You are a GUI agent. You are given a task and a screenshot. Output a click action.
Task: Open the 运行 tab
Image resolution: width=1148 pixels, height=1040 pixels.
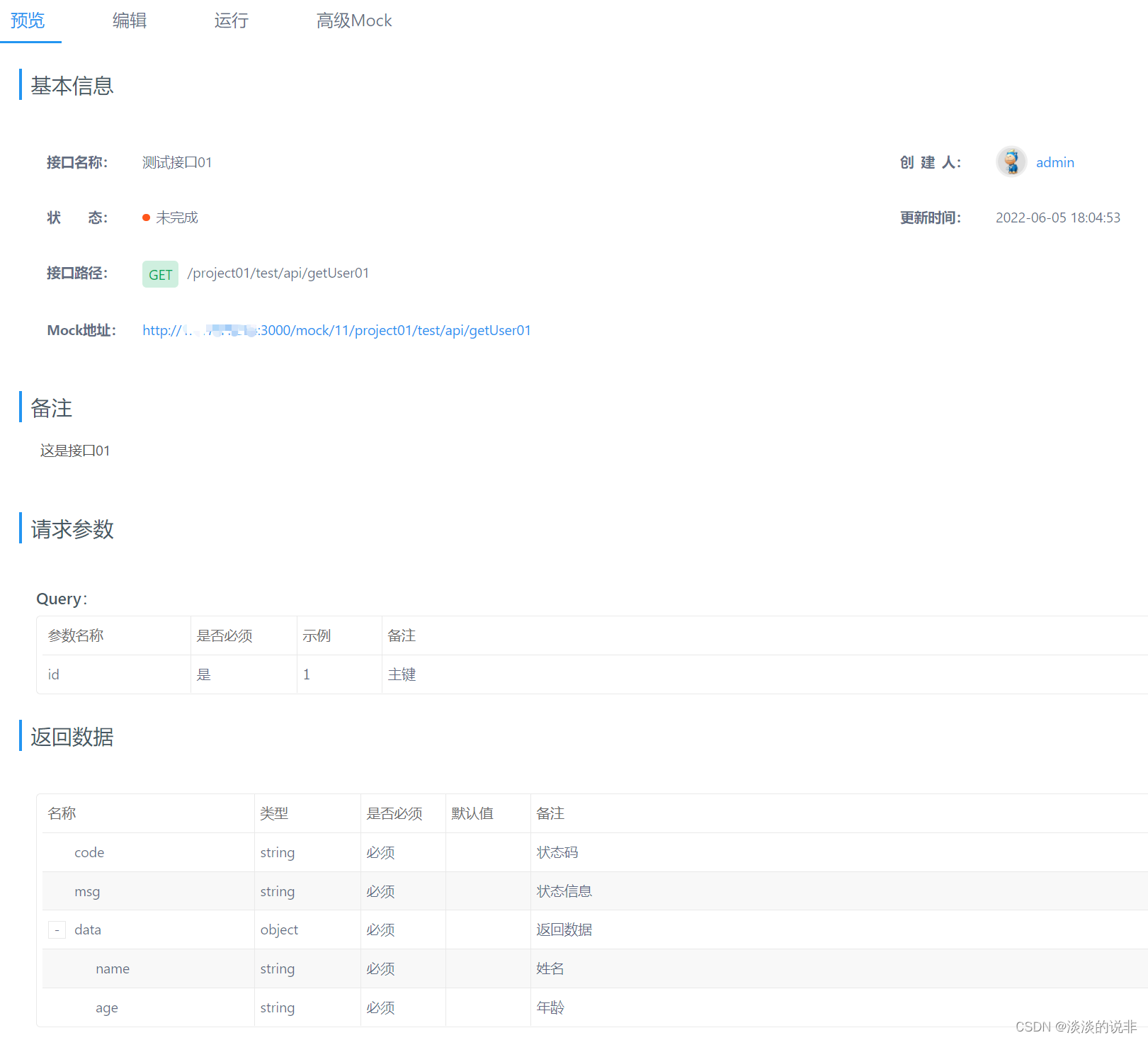pyautogui.click(x=231, y=21)
